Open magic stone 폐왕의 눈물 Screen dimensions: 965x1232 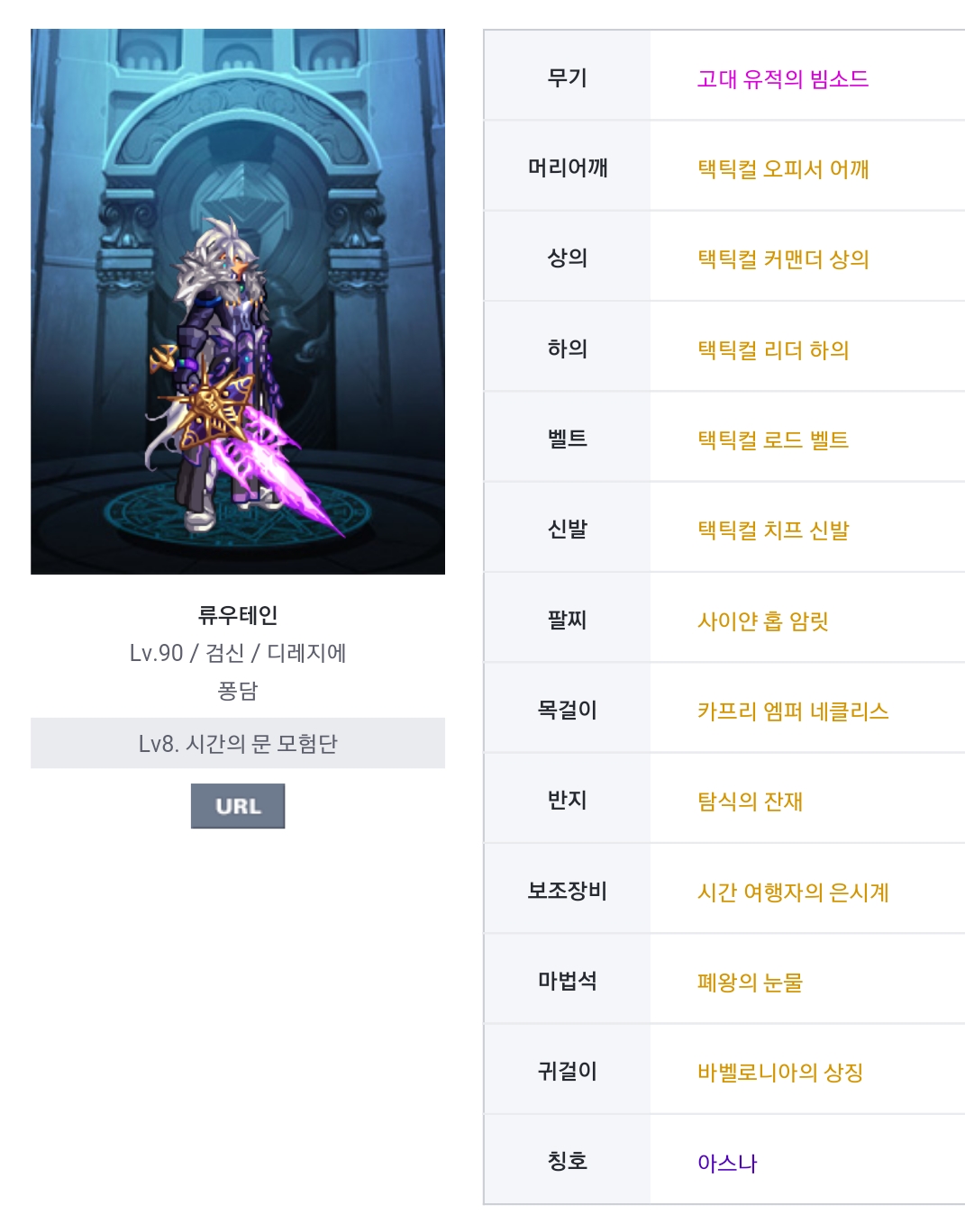pos(750,983)
